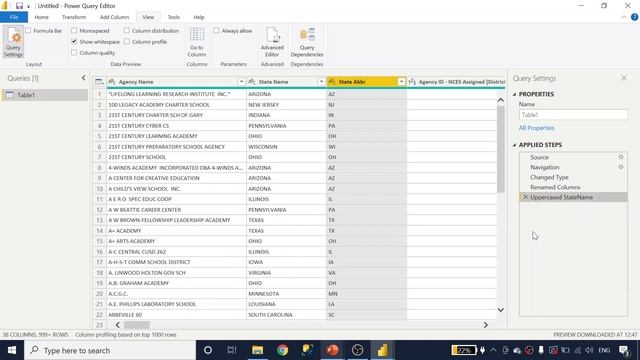The image size is (640, 360).
Task: Uncheck Show whitespace checkbox
Action: 74,42
